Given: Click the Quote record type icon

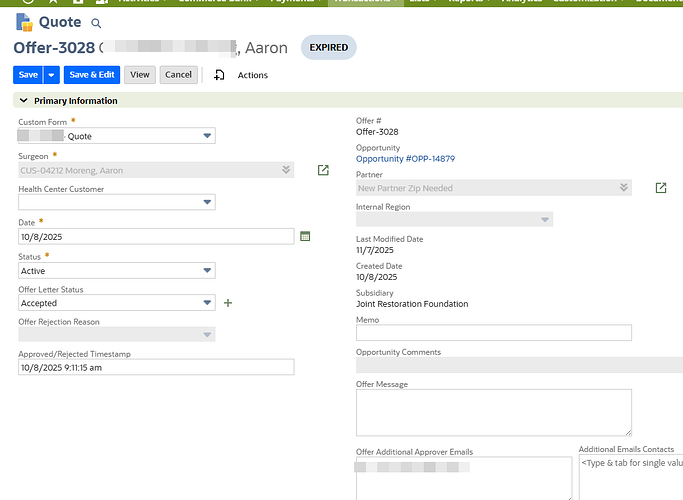Looking at the screenshot, I should click(24, 22).
